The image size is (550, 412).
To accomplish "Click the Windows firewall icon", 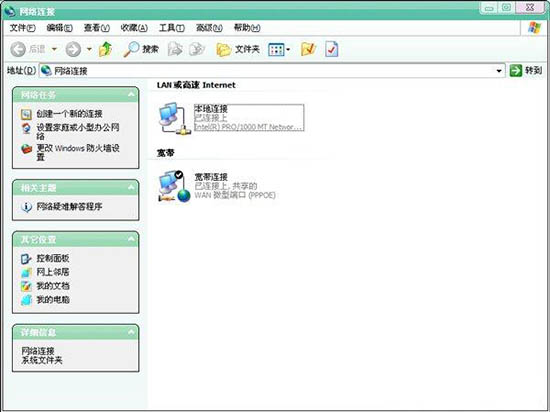I will click(26, 149).
